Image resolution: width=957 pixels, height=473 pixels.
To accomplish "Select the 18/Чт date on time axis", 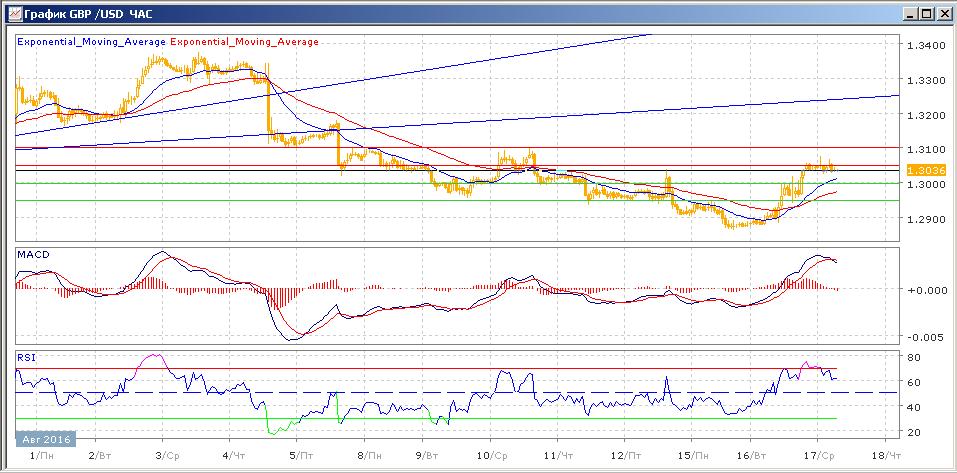I will (887, 456).
